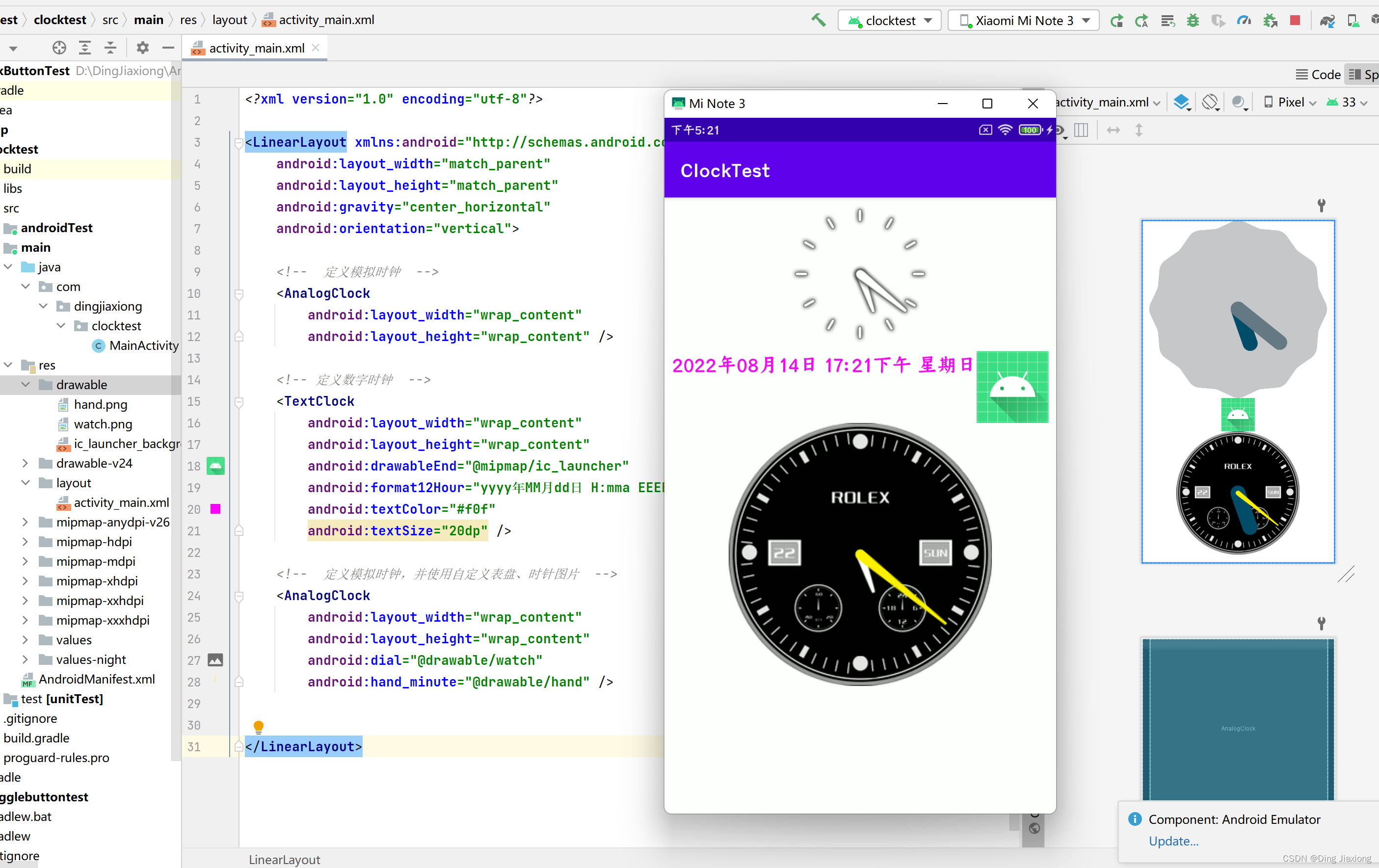Click Sync Project with Gradle elephant icon

pos(1327,21)
